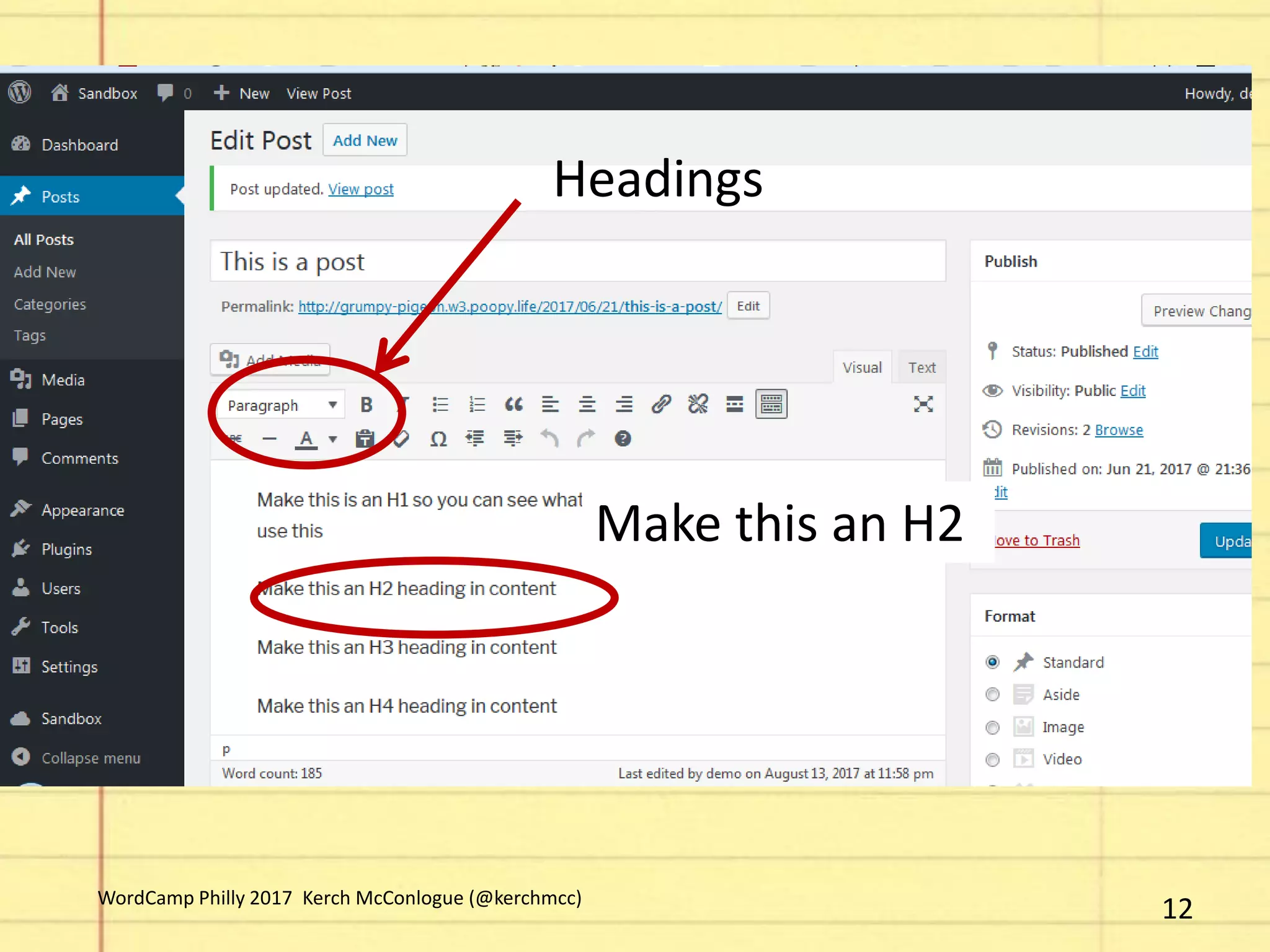Image resolution: width=1270 pixels, height=952 pixels.
Task: Redo the last edit
Action: pyautogui.click(x=586, y=439)
